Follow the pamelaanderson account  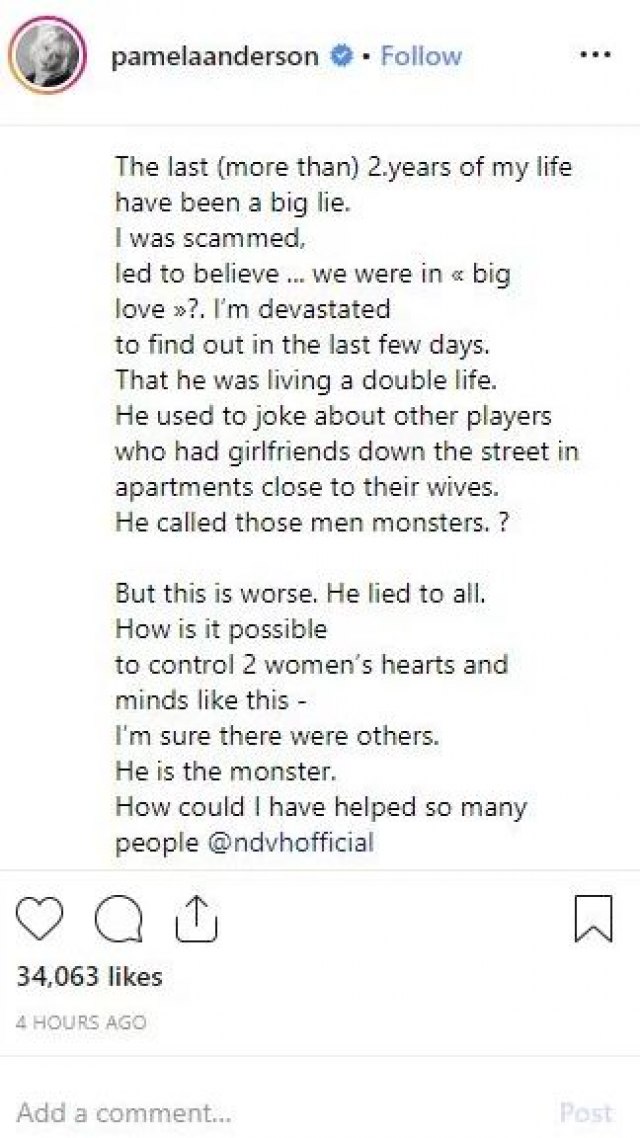(419, 58)
